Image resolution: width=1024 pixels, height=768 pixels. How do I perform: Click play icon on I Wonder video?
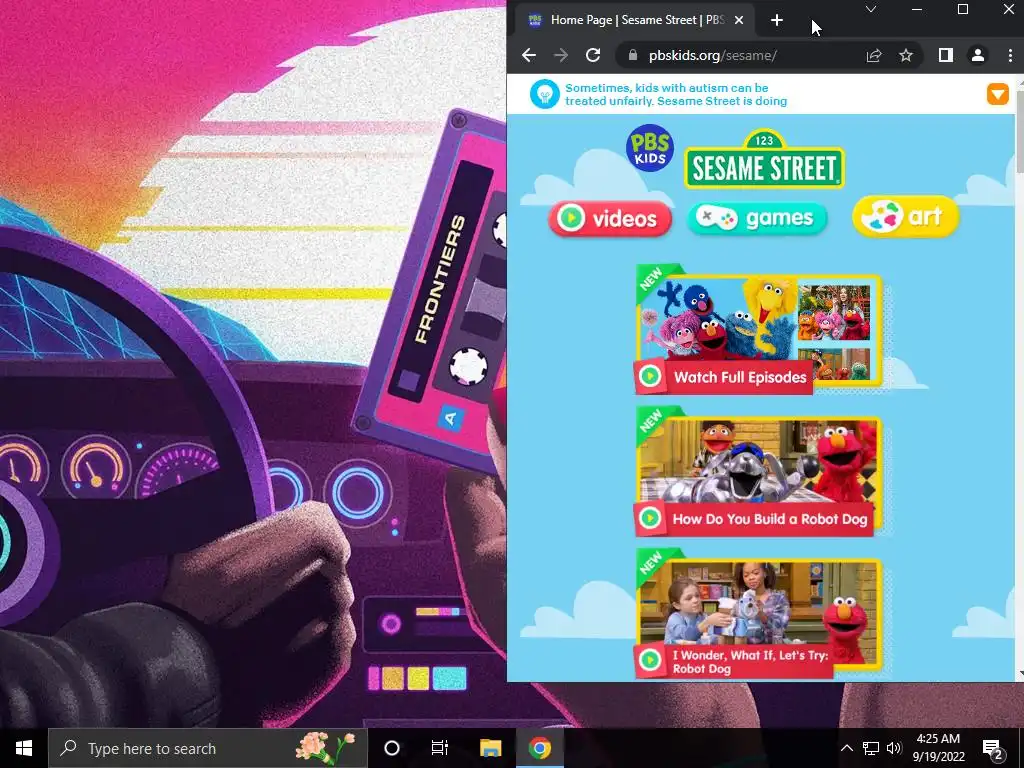(650, 661)
